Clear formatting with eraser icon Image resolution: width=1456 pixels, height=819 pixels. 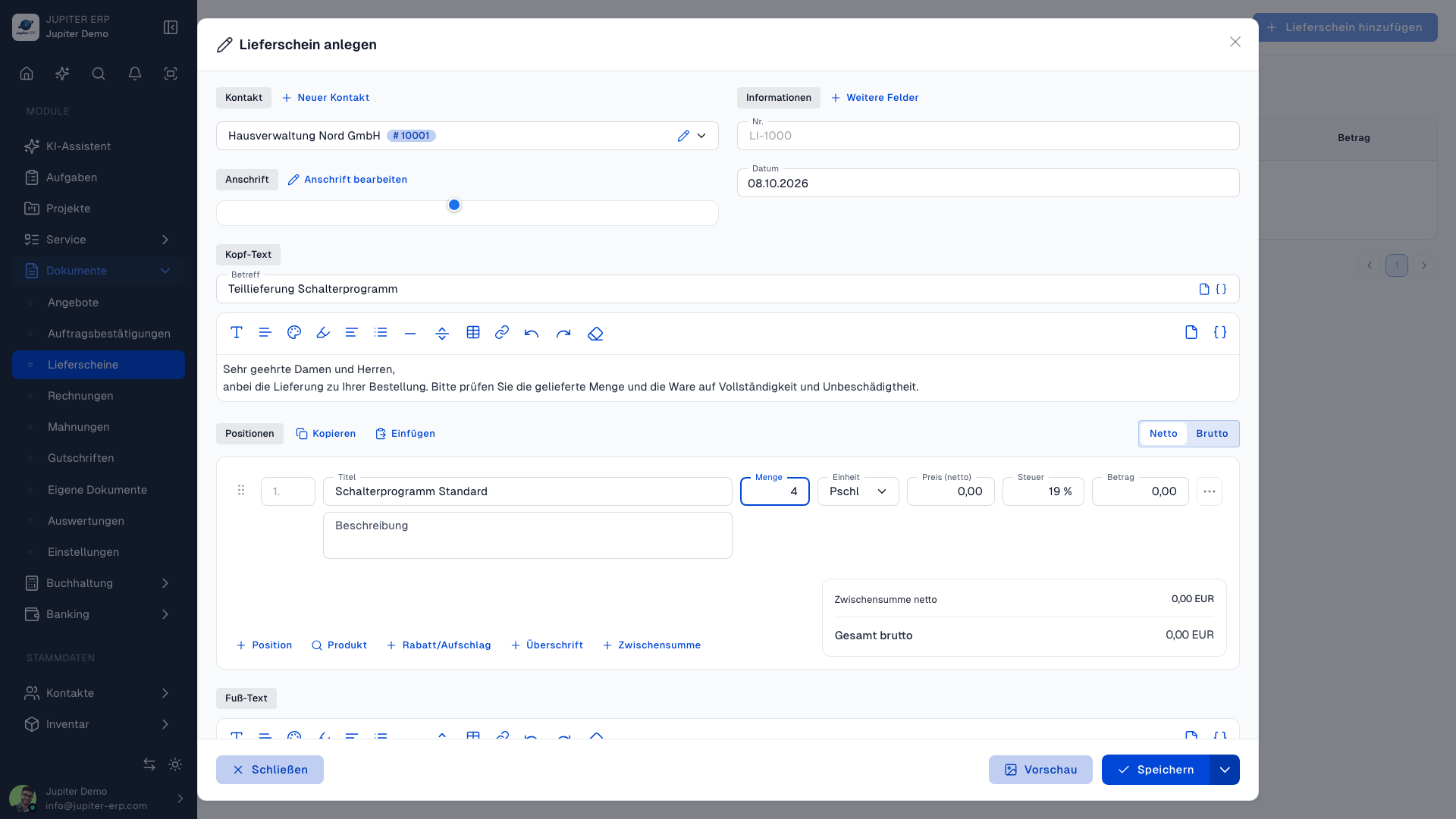(595, 333)
